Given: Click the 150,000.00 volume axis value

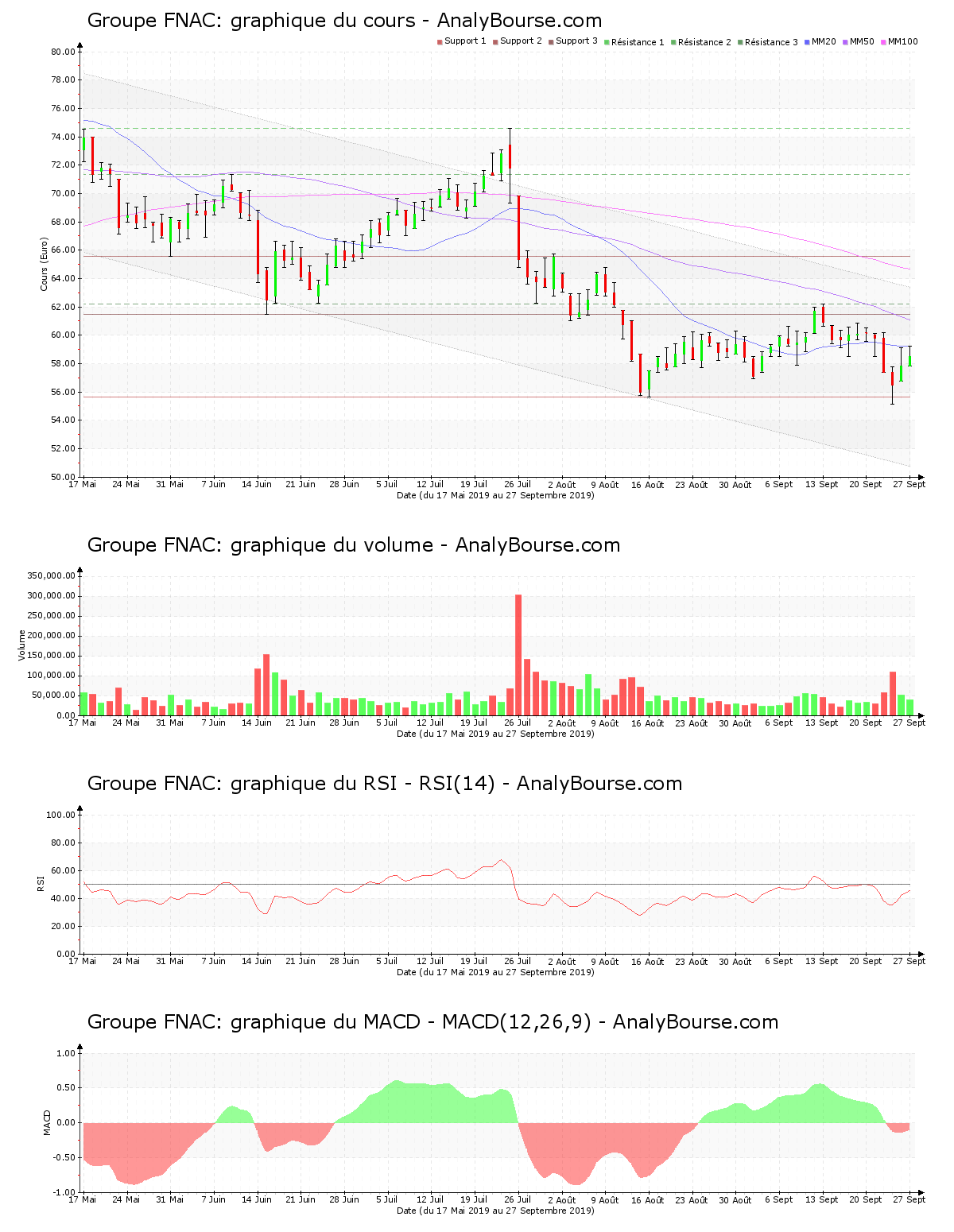Looking at the screenshot, I should click(51, 656).
